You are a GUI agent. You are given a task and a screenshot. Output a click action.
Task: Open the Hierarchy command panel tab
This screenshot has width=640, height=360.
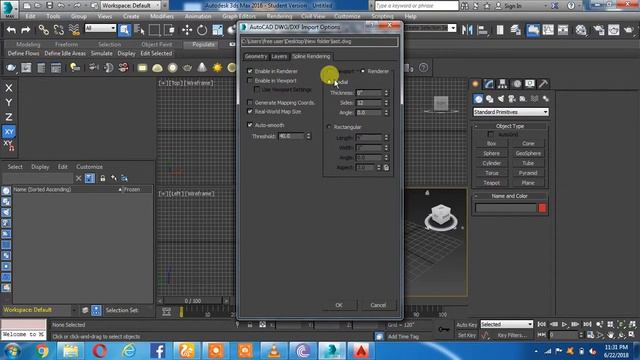pos(502,84)
